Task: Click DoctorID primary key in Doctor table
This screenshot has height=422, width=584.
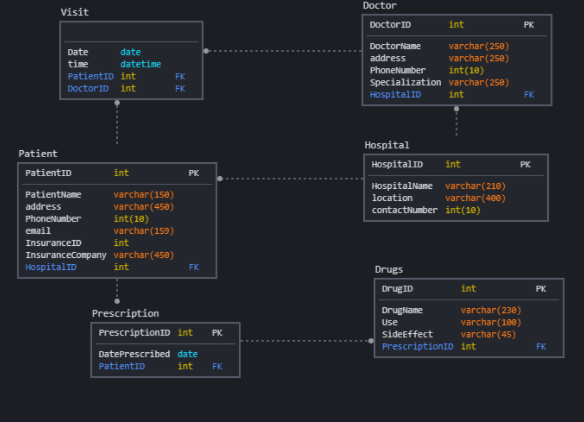Action: pyautogui.click(x=390, y=25)
